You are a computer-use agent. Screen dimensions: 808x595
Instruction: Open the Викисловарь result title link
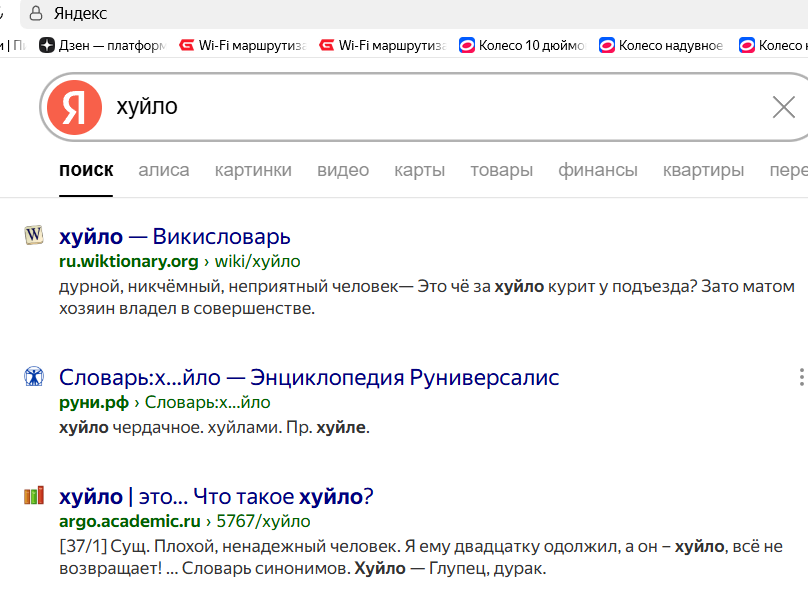[x=175, y=237]
